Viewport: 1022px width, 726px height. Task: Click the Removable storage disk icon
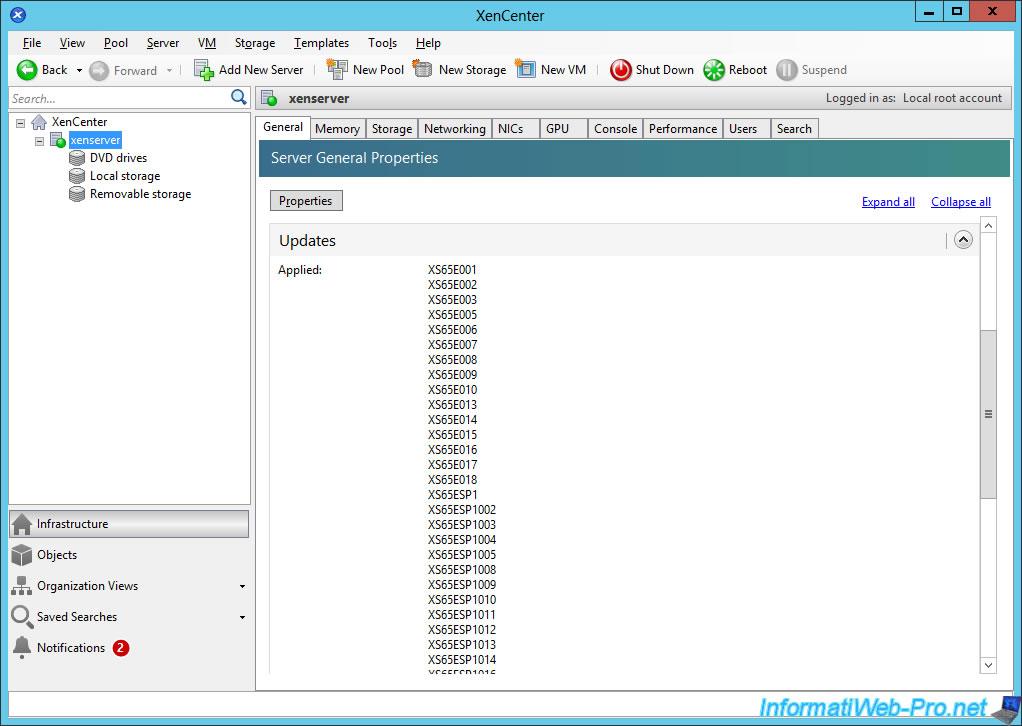coord(77,194)
